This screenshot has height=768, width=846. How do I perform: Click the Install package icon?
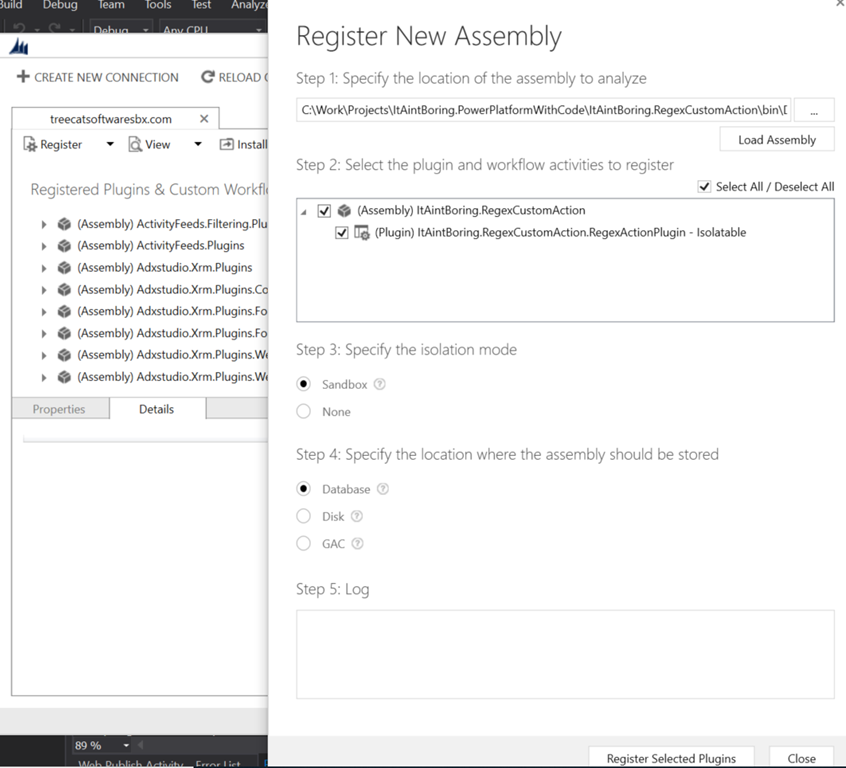[227, 145]
